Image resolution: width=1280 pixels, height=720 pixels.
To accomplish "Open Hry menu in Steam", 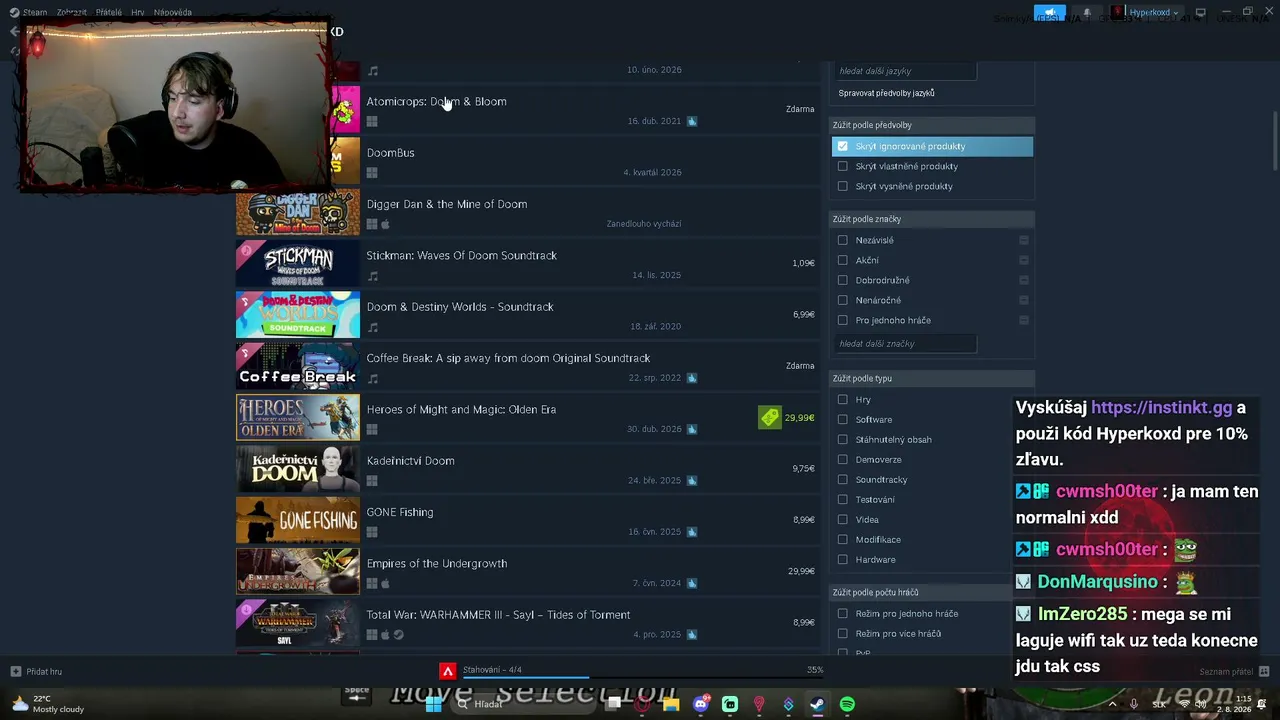I will [x=138, y=13].
